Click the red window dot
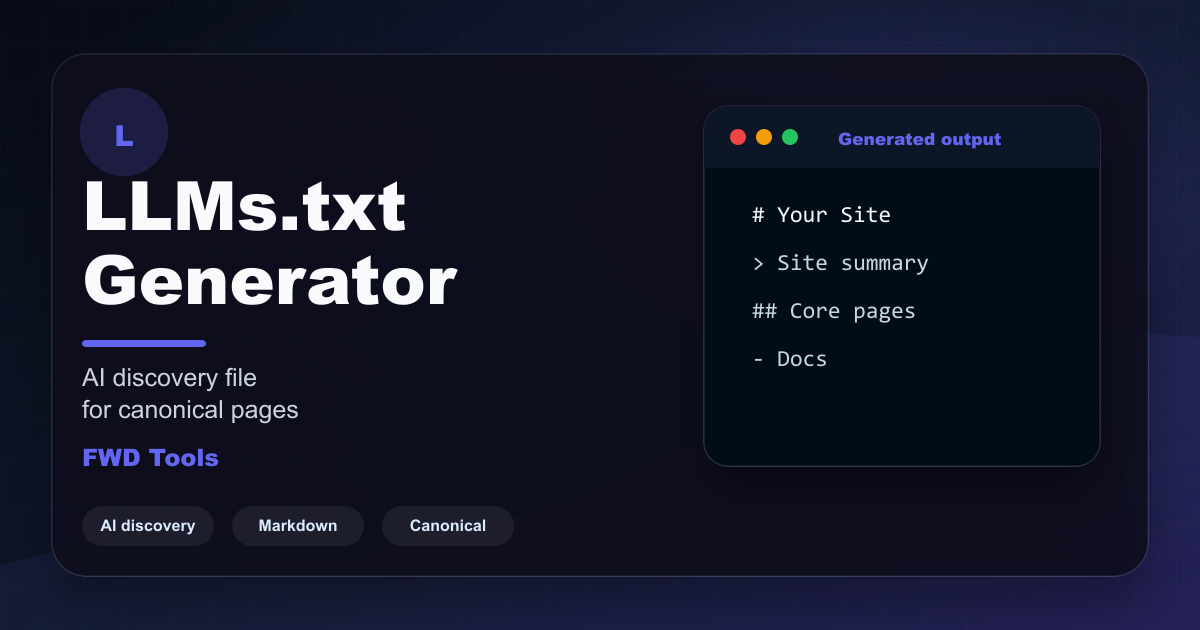This screenshot has height=630, width=1200. [738, 137]
